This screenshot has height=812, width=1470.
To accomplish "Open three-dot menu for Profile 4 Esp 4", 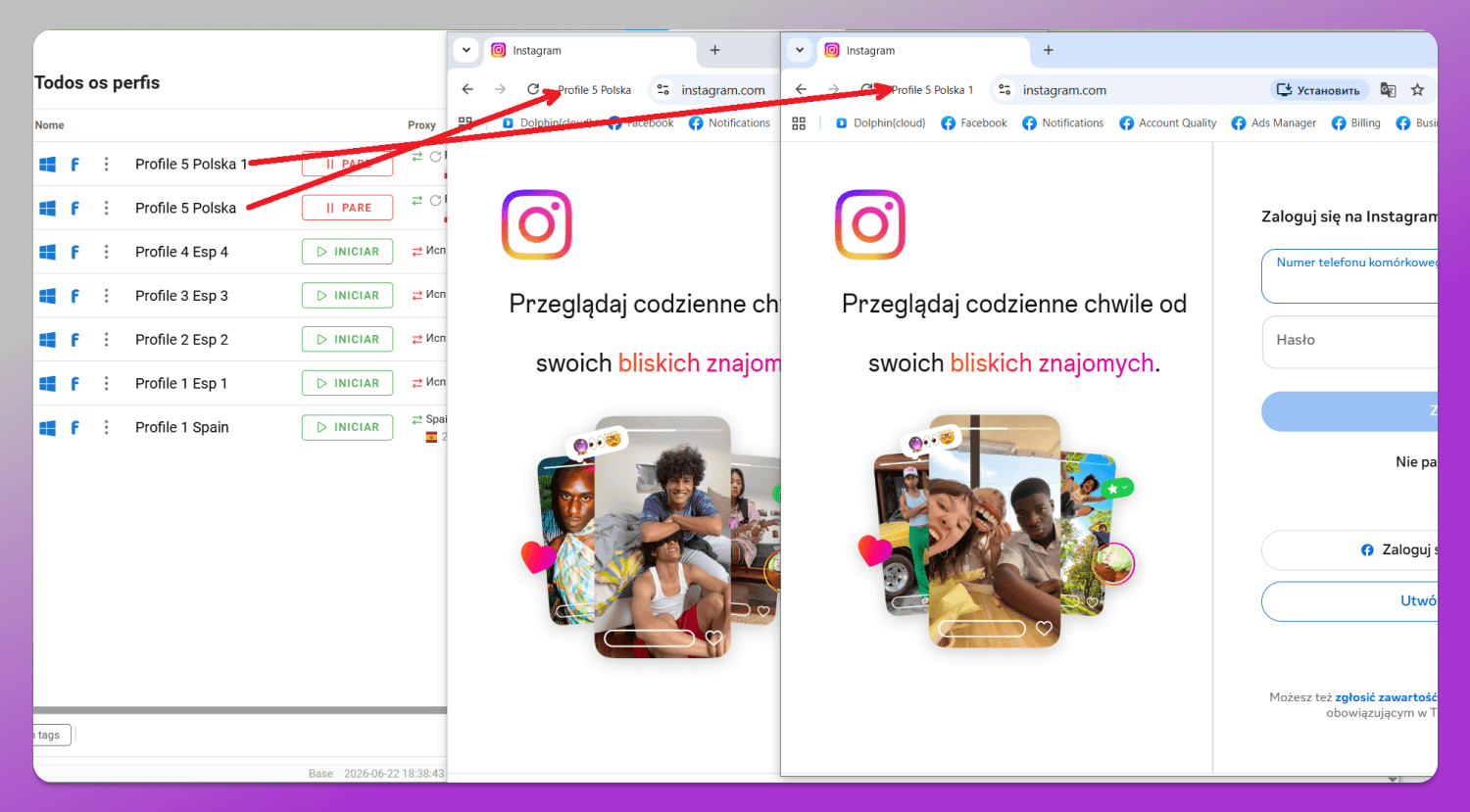I will (x=107, y=252).
